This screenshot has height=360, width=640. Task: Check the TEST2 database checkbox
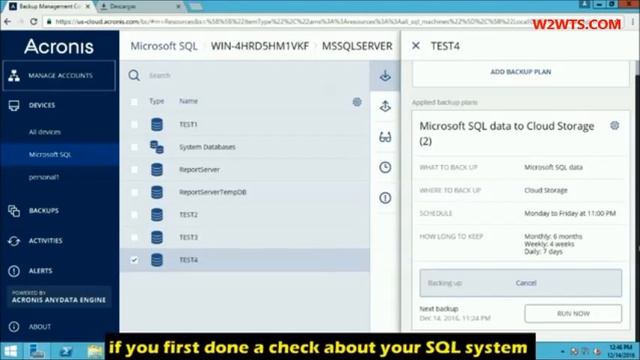click(134, 215)
